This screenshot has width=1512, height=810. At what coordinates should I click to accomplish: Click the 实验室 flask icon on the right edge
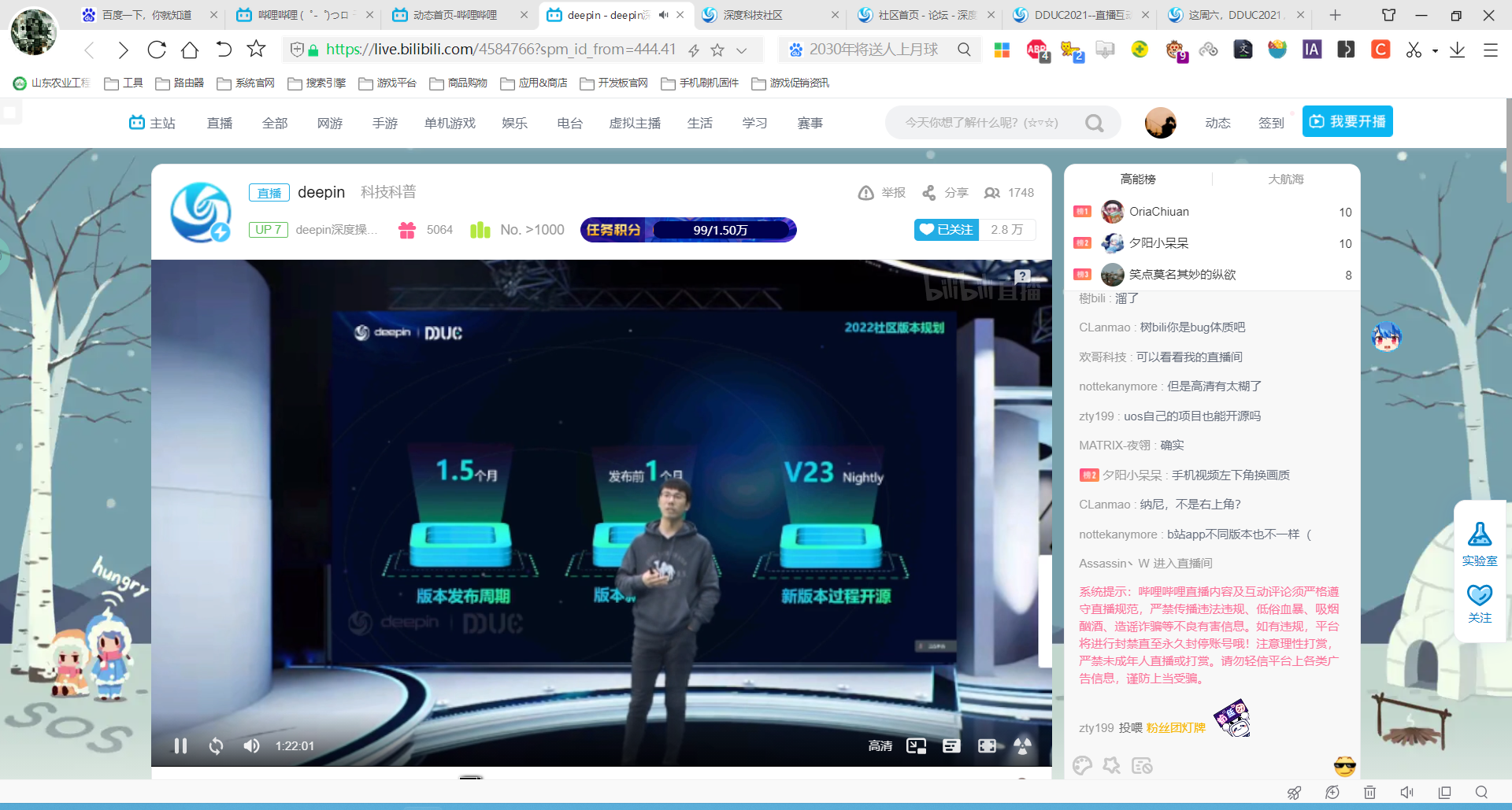[1480, 535]
